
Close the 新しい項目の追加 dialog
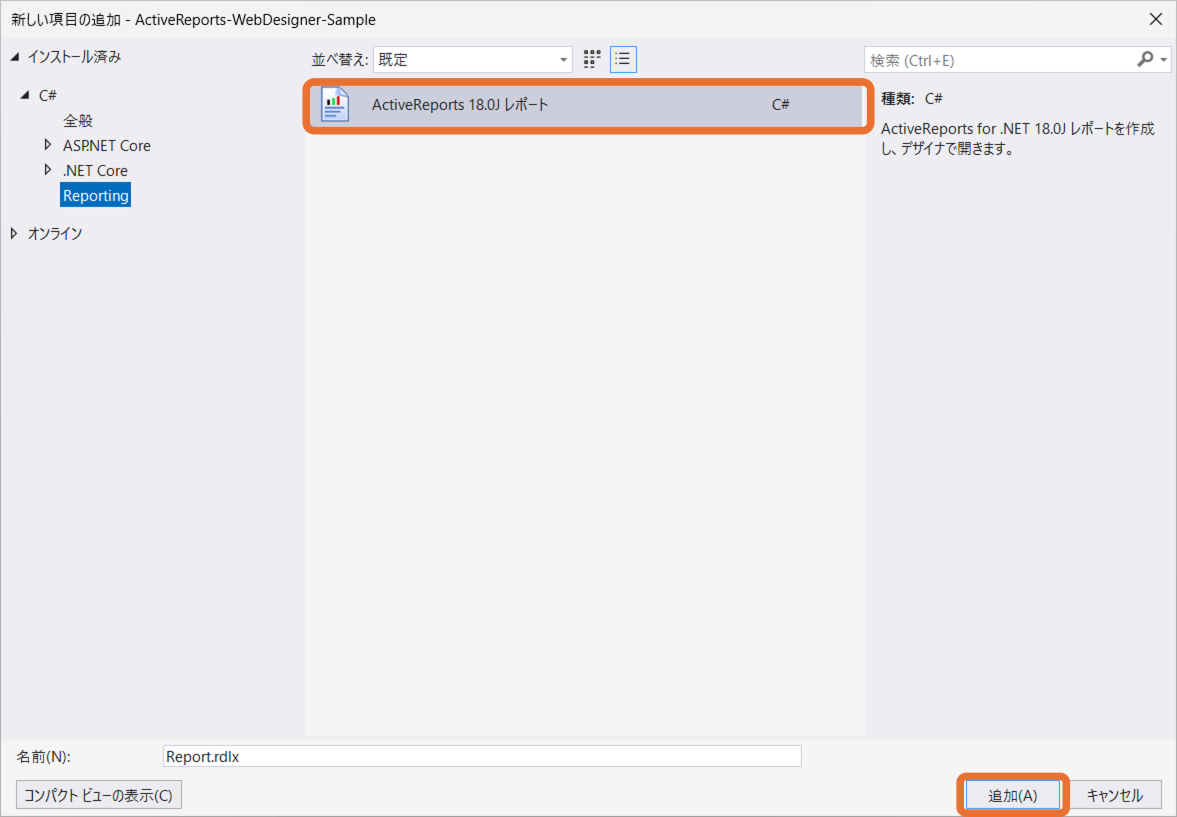1156,20
